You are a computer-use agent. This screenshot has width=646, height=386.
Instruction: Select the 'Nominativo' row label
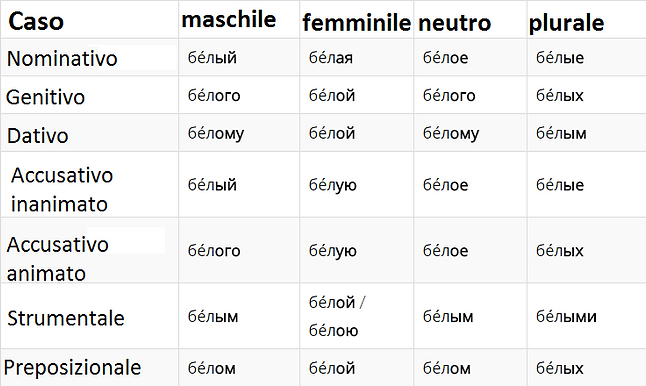click(x=62, y=58)
